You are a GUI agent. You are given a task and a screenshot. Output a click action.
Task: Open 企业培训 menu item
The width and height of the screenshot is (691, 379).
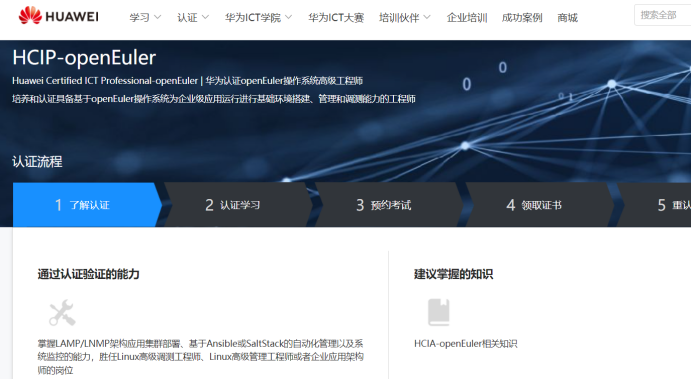click(467, 18)
